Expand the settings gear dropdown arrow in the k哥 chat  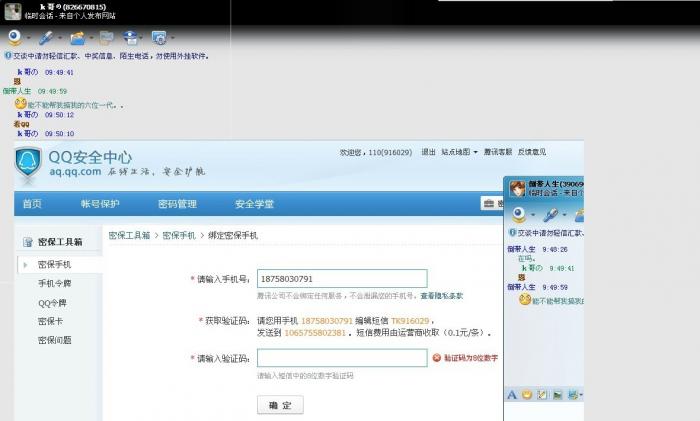coord(173,38)
